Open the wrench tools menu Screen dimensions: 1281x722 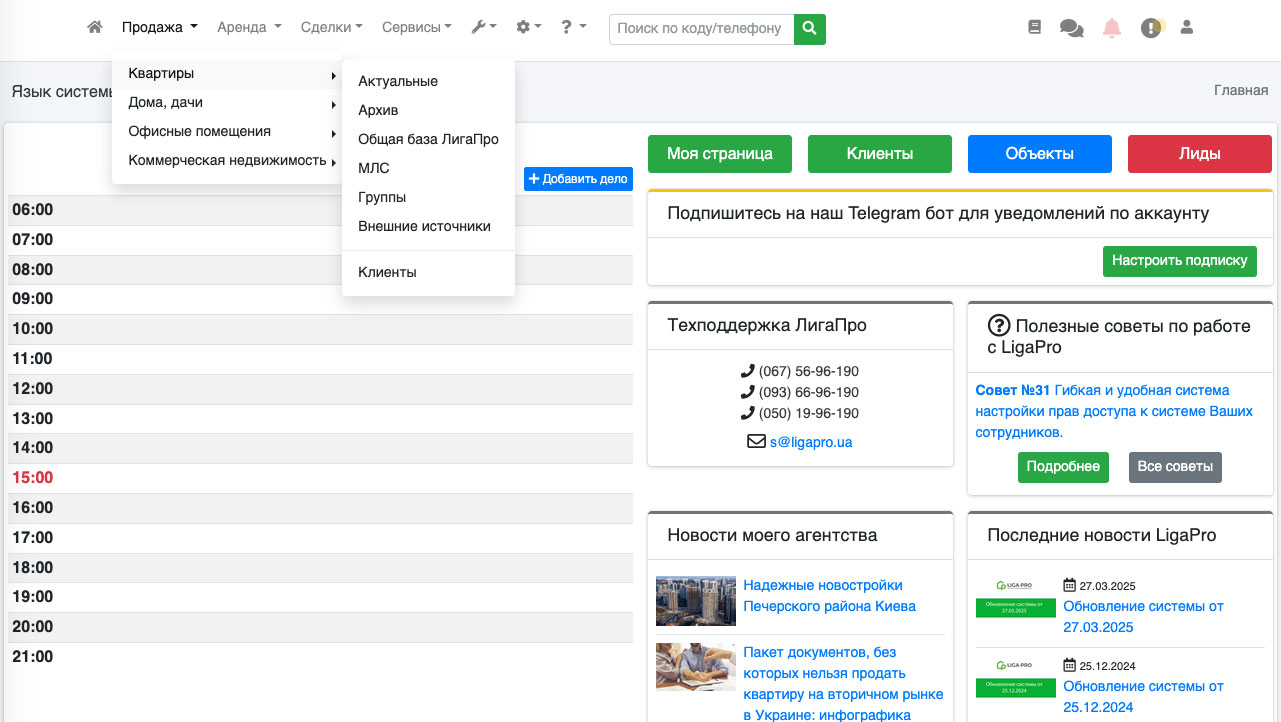pyautogui.click(x=484, y=28)
